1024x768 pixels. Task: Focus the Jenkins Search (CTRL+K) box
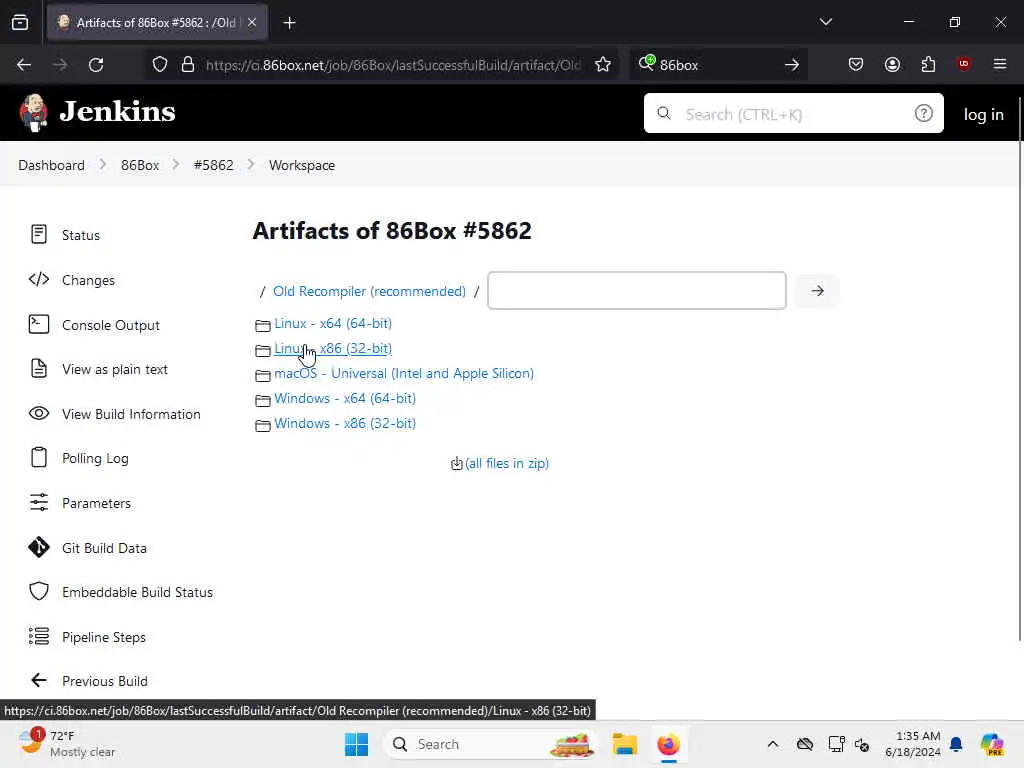pyautogui.click(x=793, y=114)
